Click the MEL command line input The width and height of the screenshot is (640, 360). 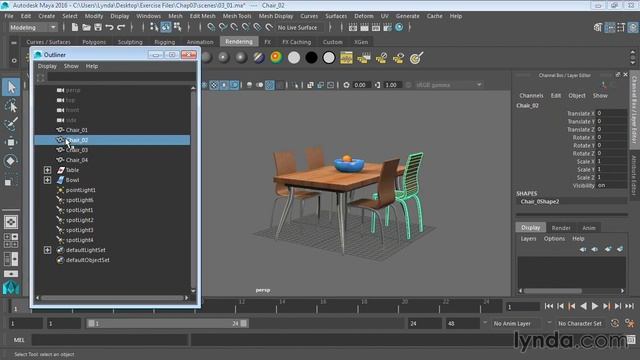[110, 340]
